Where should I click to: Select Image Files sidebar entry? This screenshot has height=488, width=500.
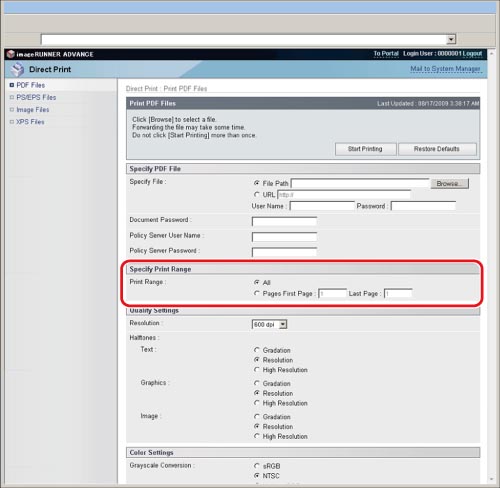tap(33, 110)
